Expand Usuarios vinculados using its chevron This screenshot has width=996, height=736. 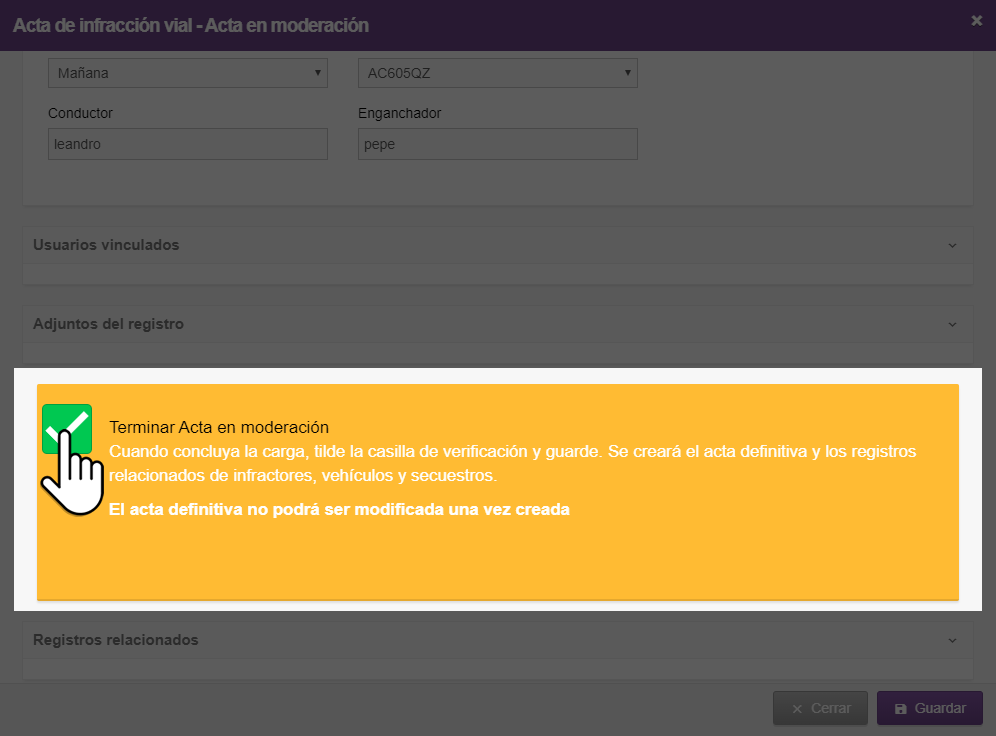(952, 246)
